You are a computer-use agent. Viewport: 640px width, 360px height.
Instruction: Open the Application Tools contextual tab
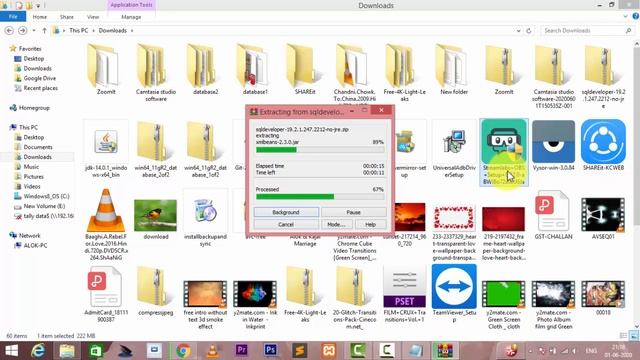click(x=131, y=5)
